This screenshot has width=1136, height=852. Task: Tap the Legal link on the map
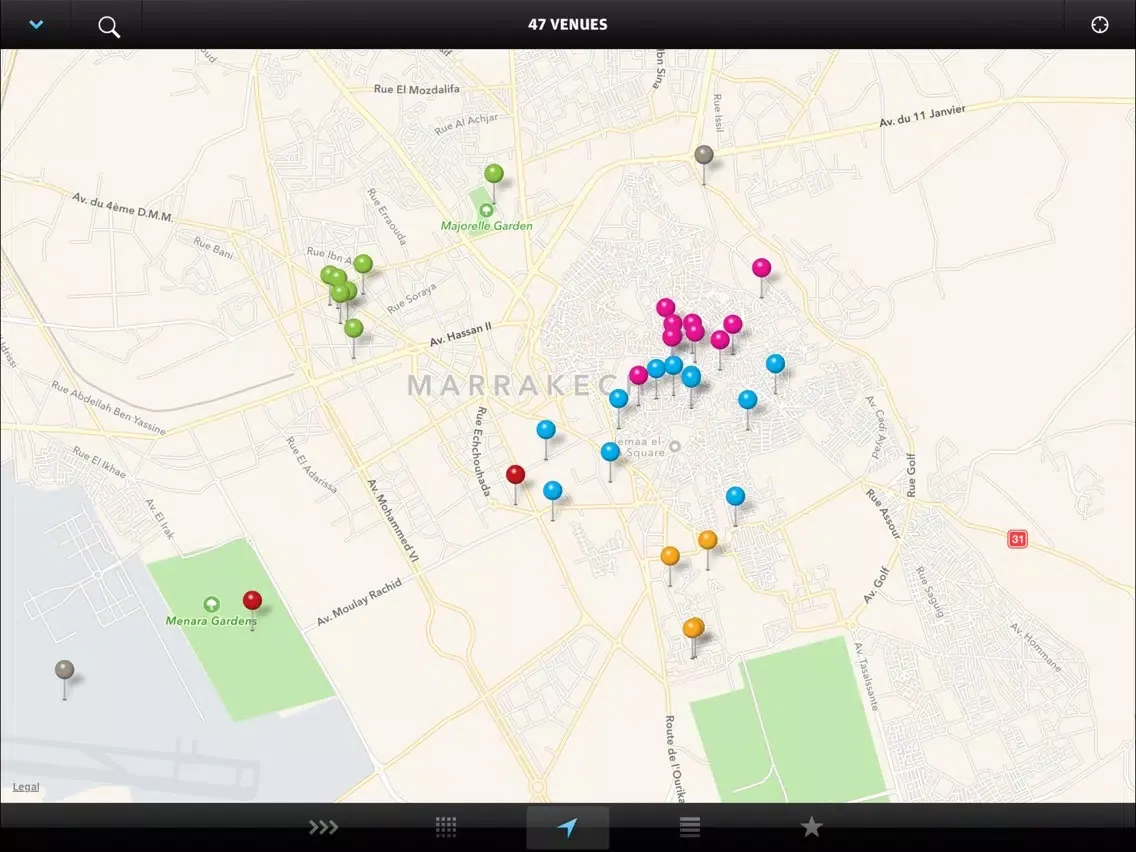click(x=25, y=787)
